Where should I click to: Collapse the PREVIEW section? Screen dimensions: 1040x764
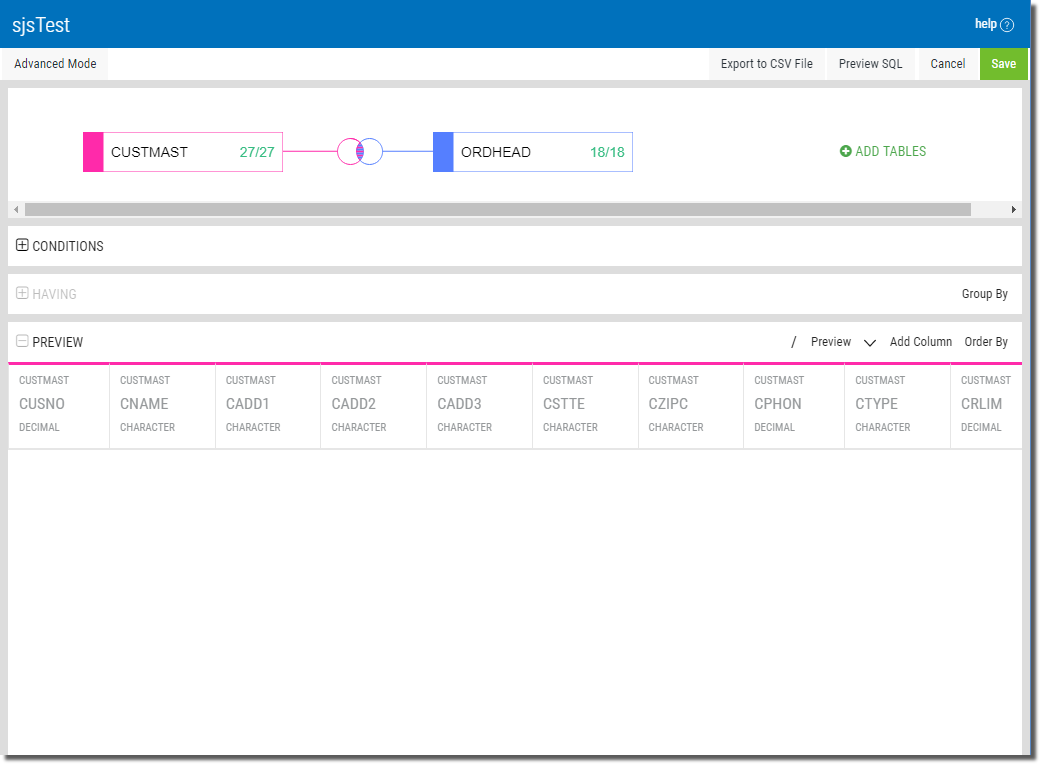(21, 340)
